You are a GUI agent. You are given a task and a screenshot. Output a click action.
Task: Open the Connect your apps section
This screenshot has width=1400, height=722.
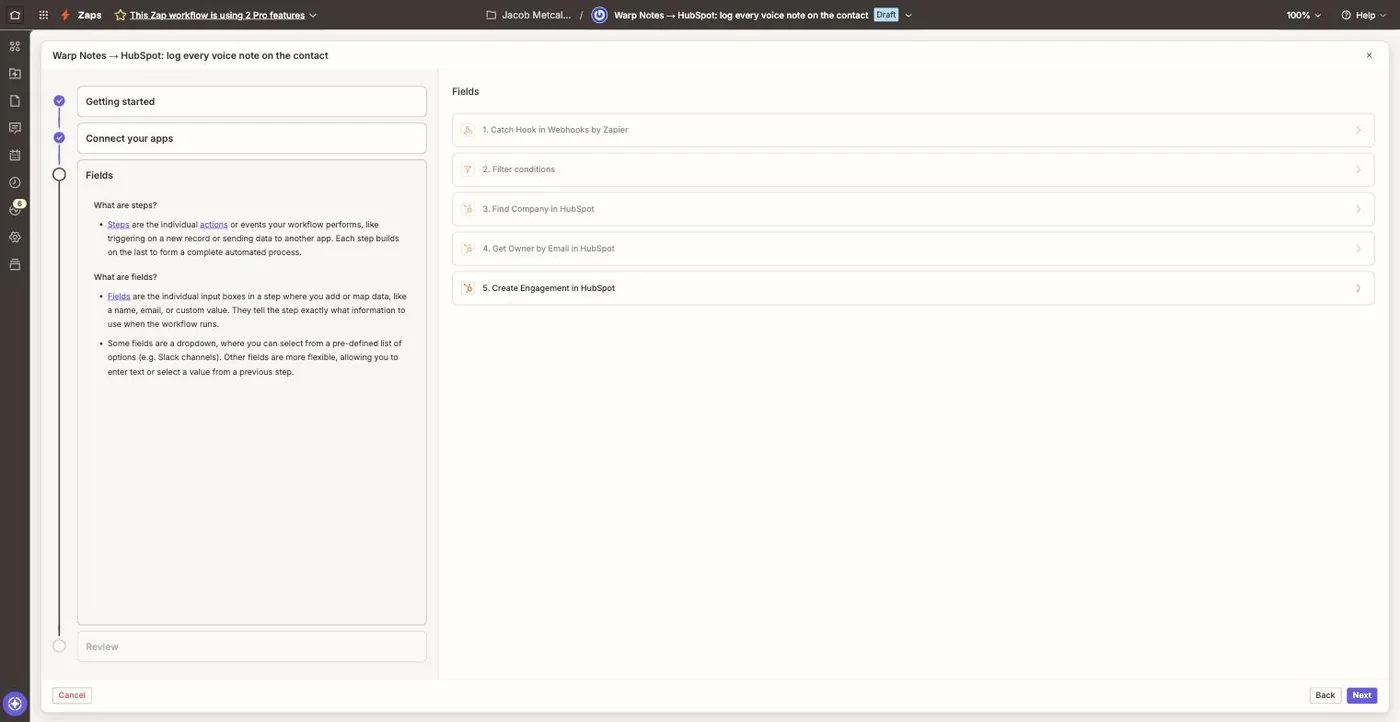tap(252, 138)
